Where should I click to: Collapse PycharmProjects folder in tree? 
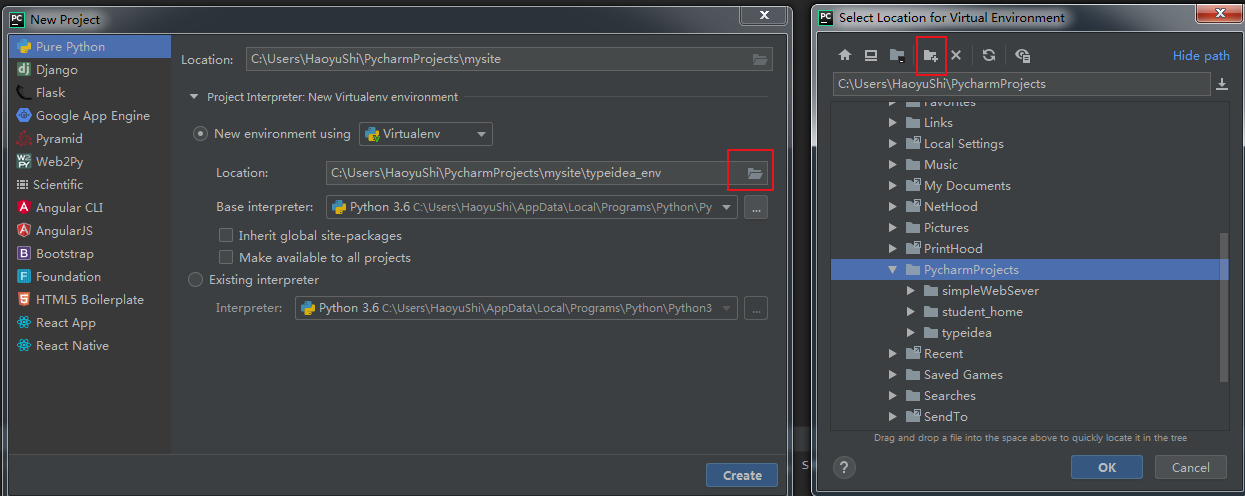click(893, 270)
